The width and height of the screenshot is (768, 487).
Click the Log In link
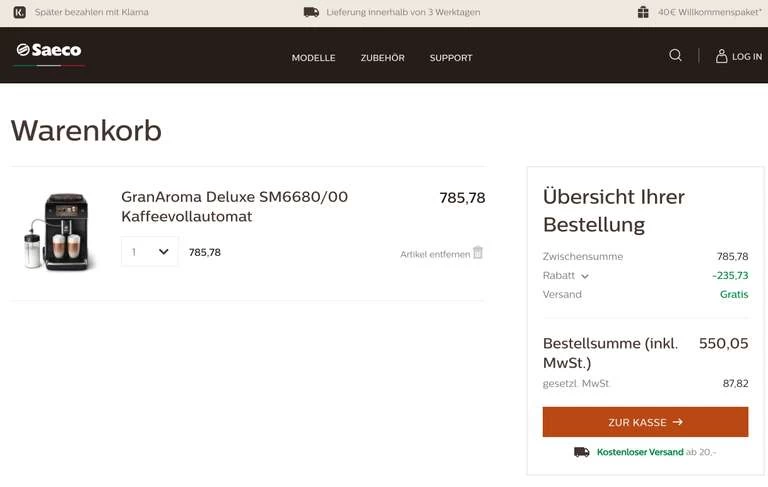pos(746,57)
